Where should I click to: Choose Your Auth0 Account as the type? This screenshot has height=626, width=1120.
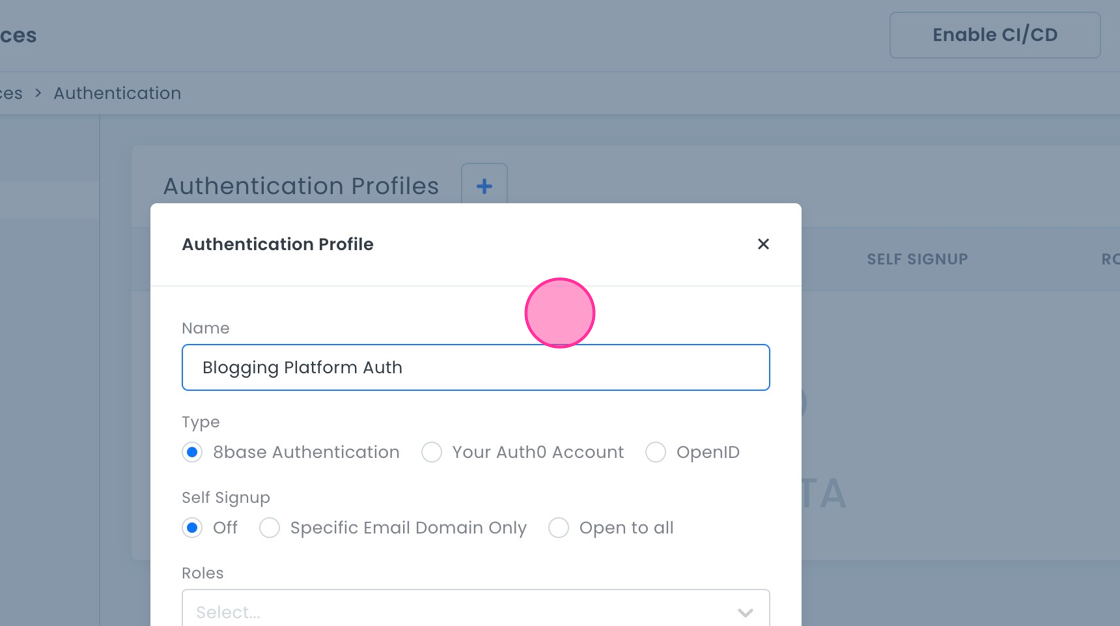point(431,452)
